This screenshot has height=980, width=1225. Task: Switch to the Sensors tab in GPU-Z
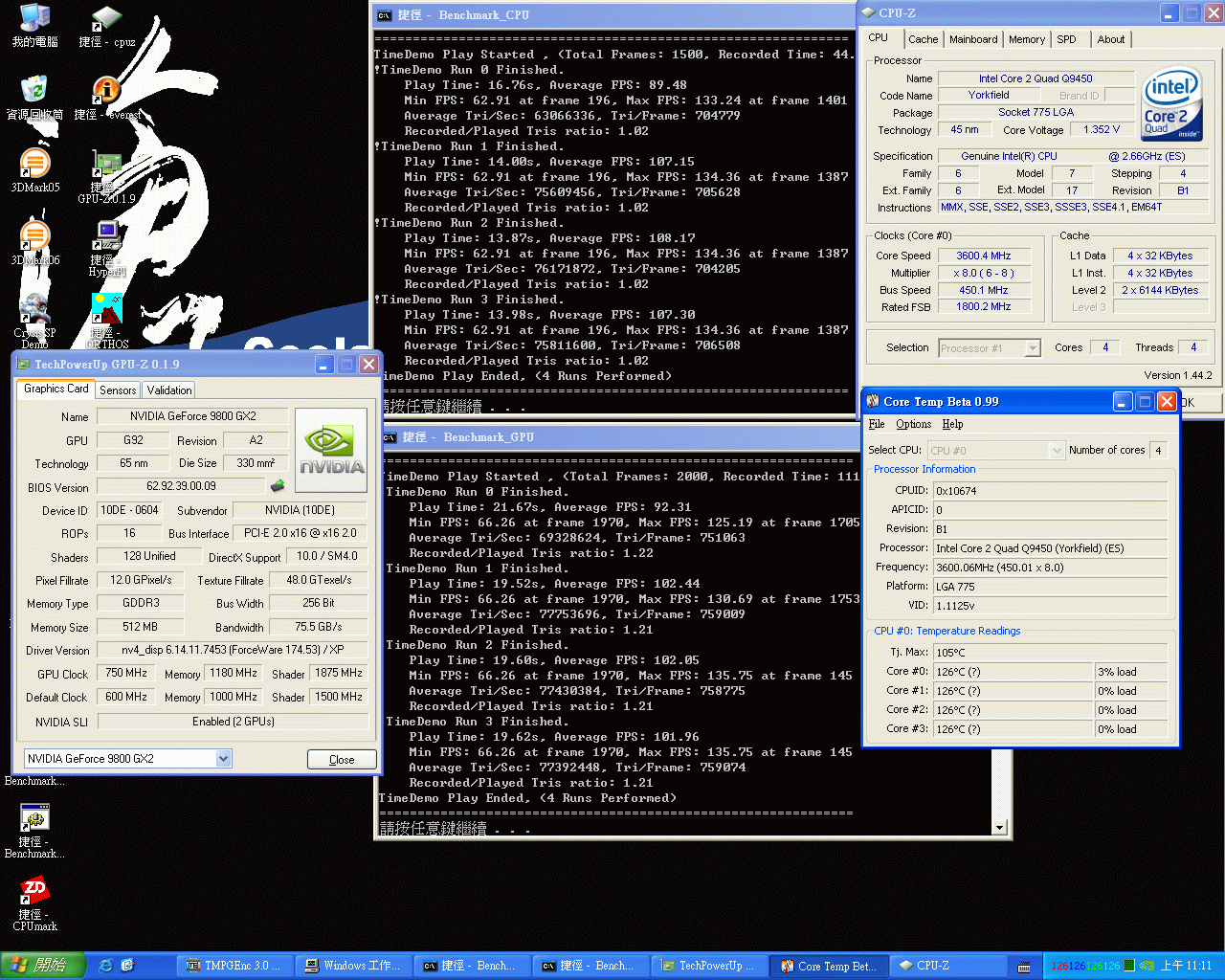(x=118, y=390)
